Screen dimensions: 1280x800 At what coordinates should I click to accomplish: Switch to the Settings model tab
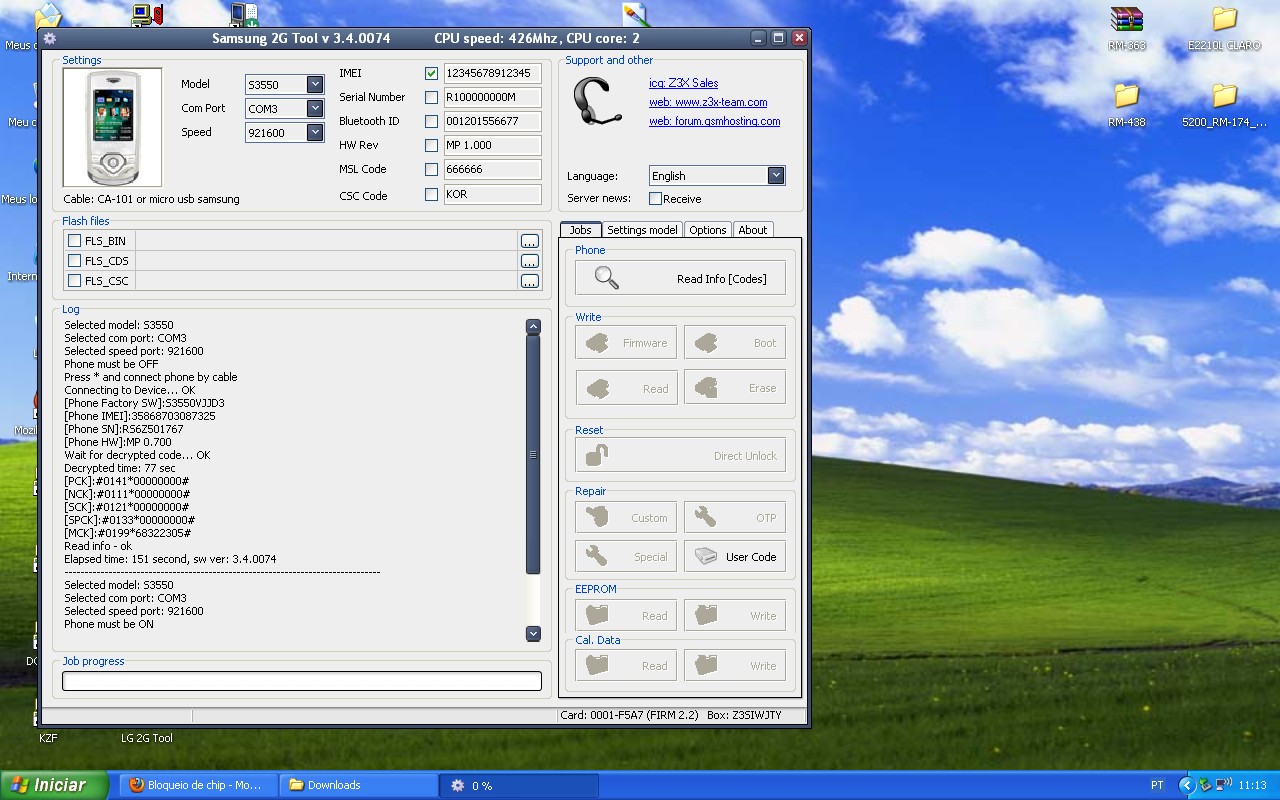pyautogui.click(x=642, y=230)
